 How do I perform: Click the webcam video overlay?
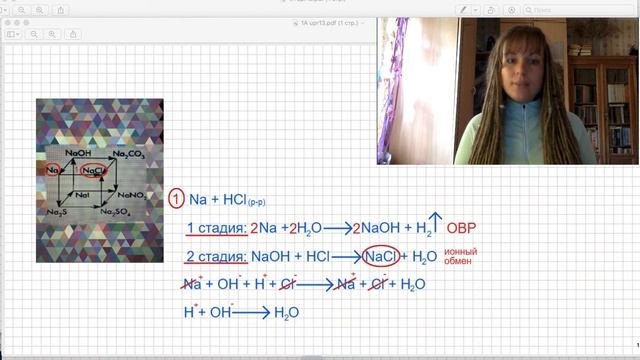[507, 91]
